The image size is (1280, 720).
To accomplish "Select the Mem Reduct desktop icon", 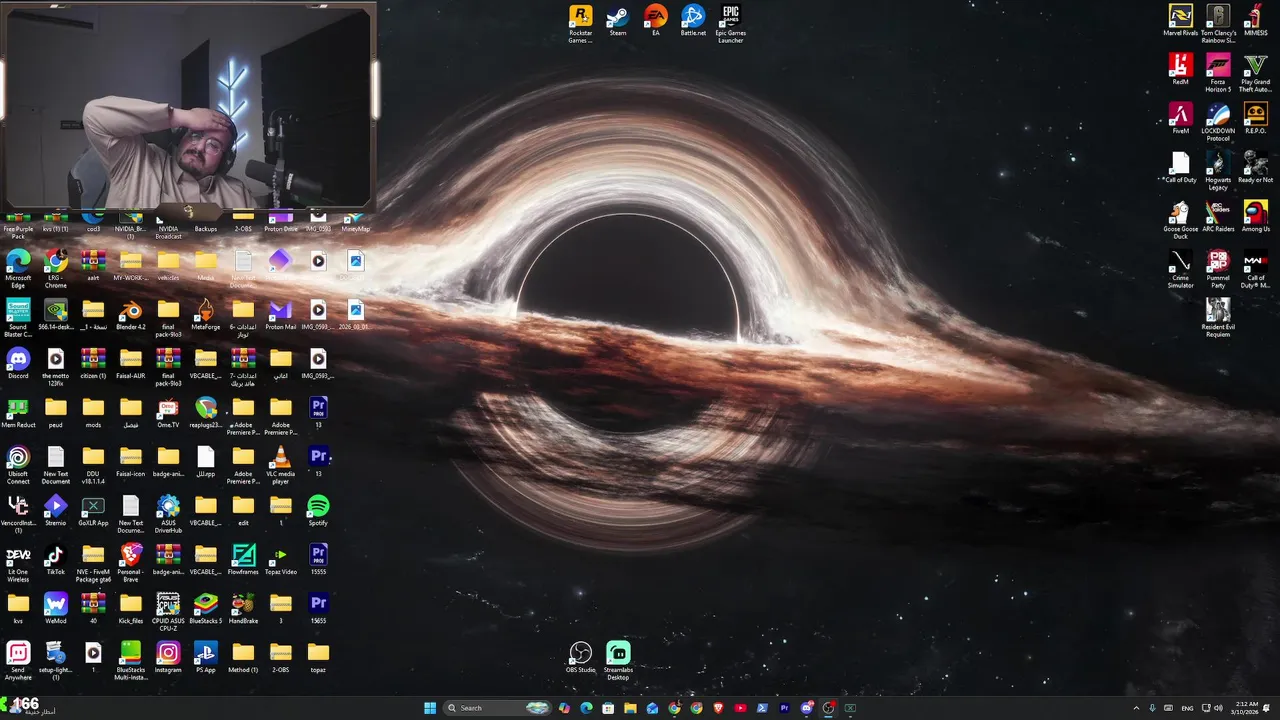I will coord(18,412).
